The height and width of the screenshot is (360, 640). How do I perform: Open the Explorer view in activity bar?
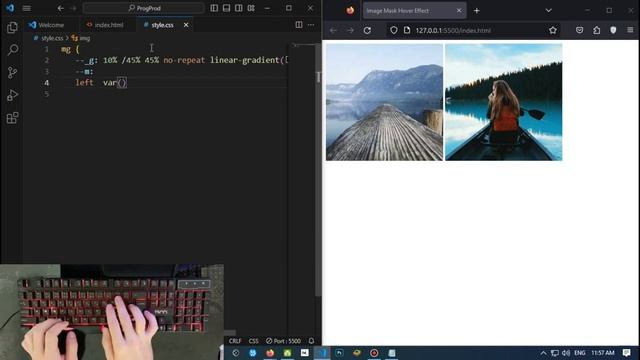12,27
